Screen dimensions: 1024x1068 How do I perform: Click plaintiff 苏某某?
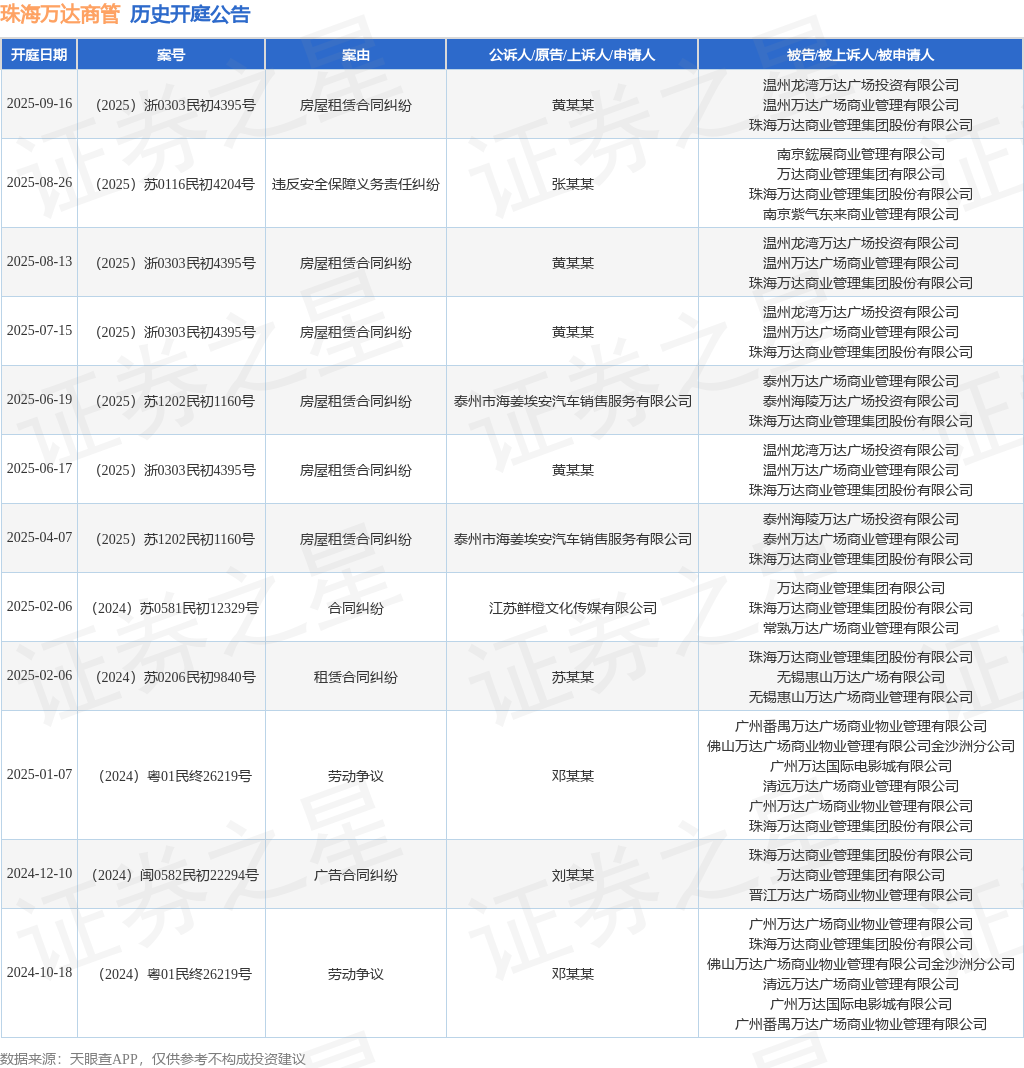(573, 677)
